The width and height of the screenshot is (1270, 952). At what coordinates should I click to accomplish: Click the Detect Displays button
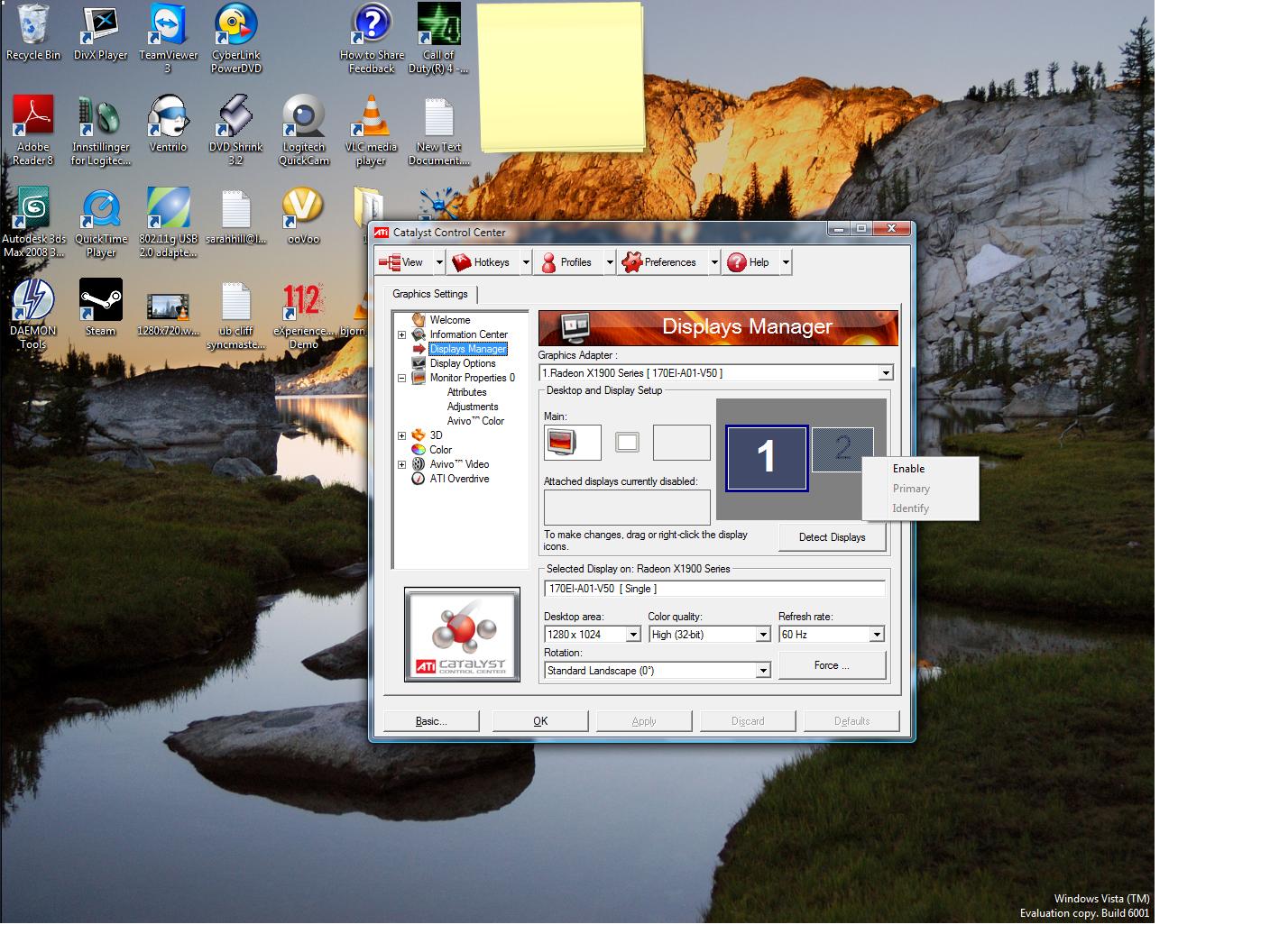click(832, 537)
